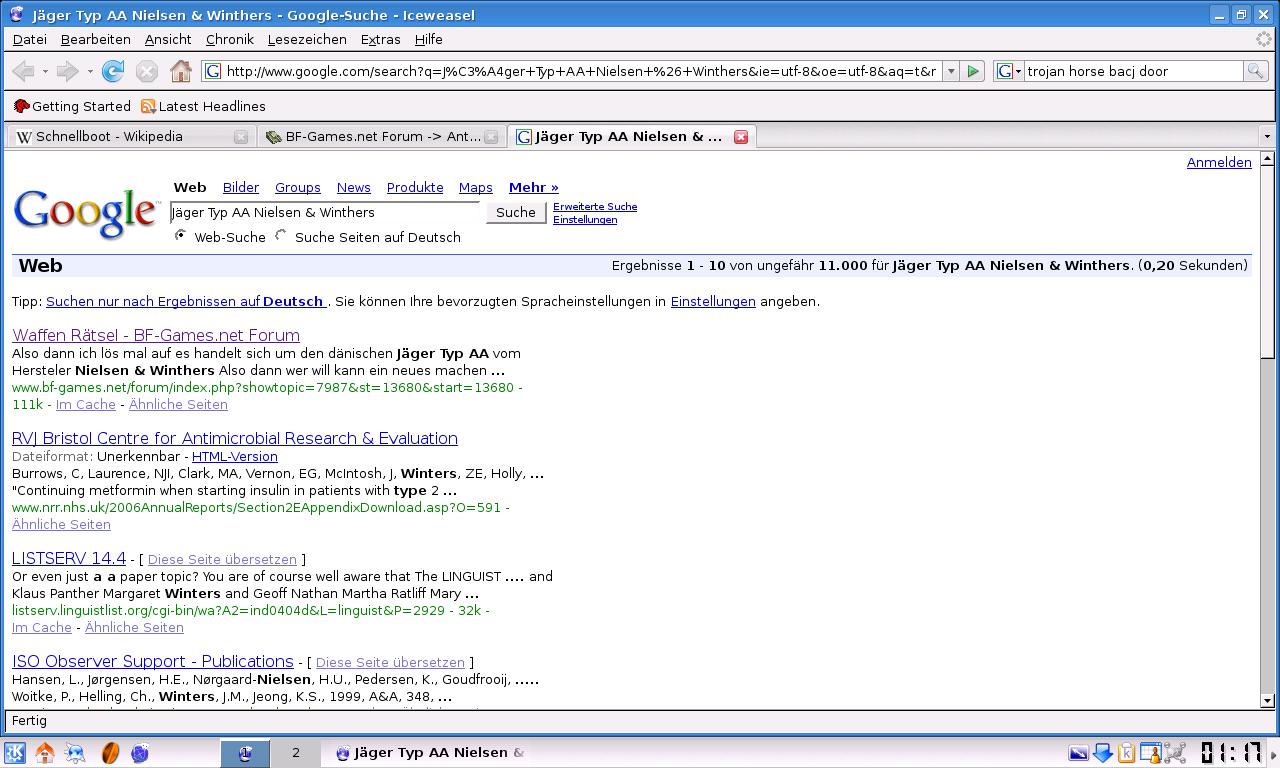Open the Waffen Rätsel - BF-Games.net Forum result
This screenshot has height=768, width=1280.
(x=156, y=335)
